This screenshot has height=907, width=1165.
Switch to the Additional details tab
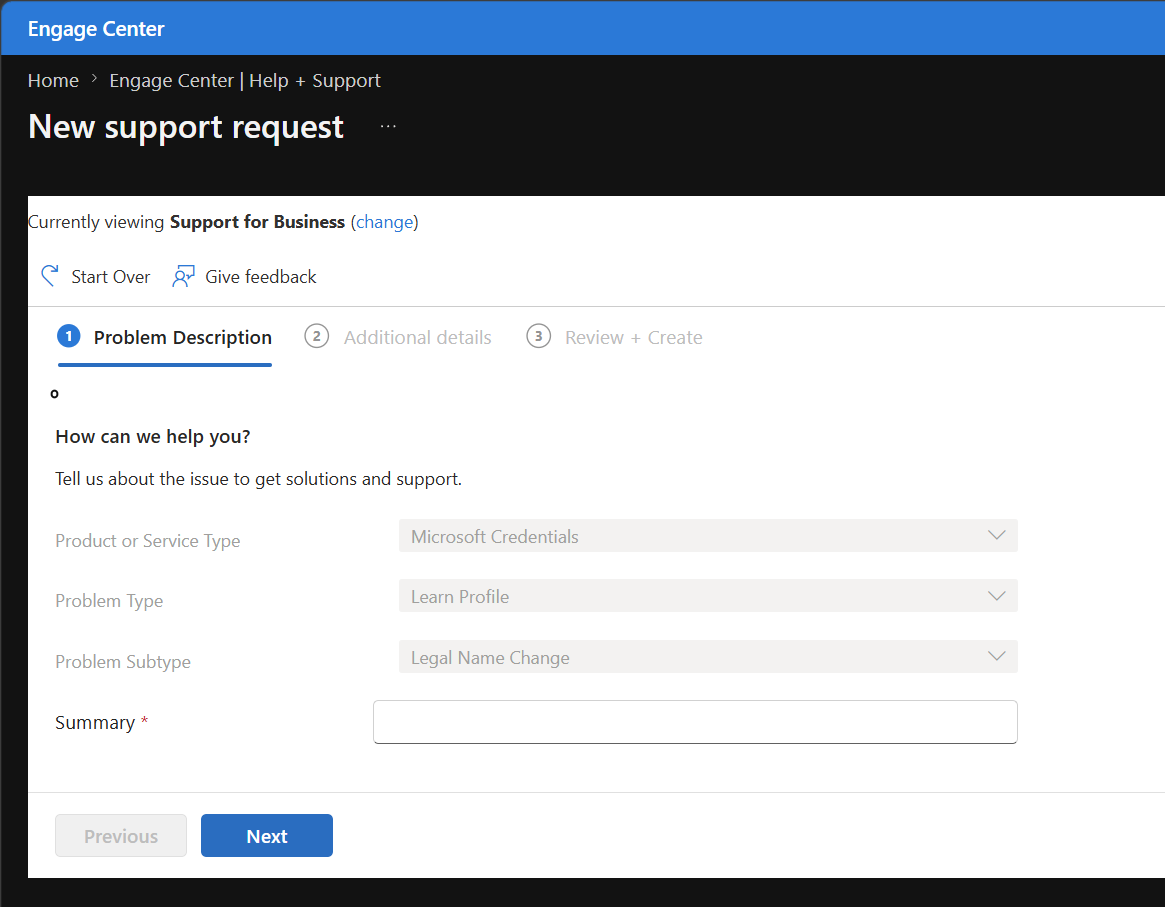(x=398, y=337)
